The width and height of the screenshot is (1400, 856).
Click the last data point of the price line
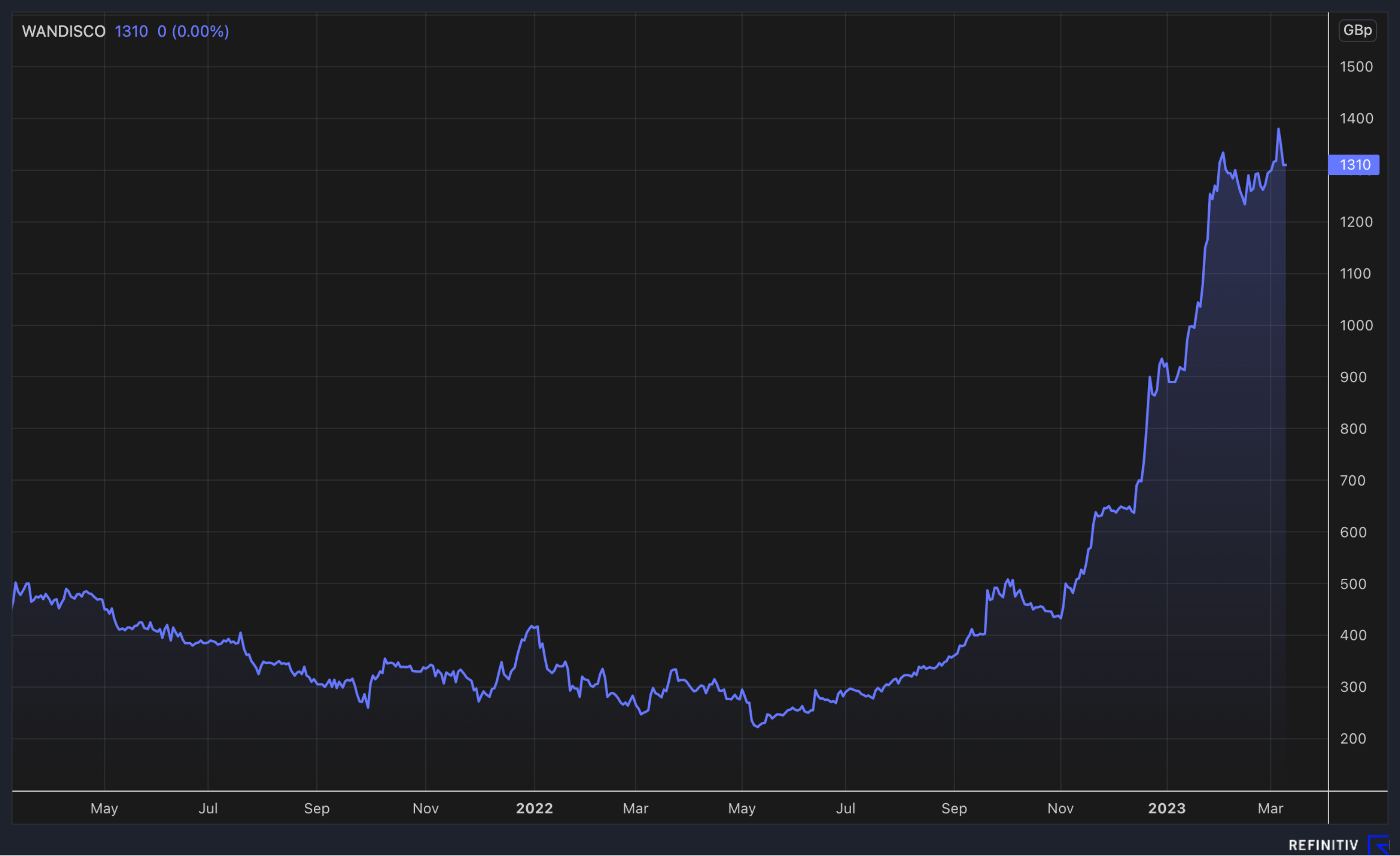(x=1285, y=165)
